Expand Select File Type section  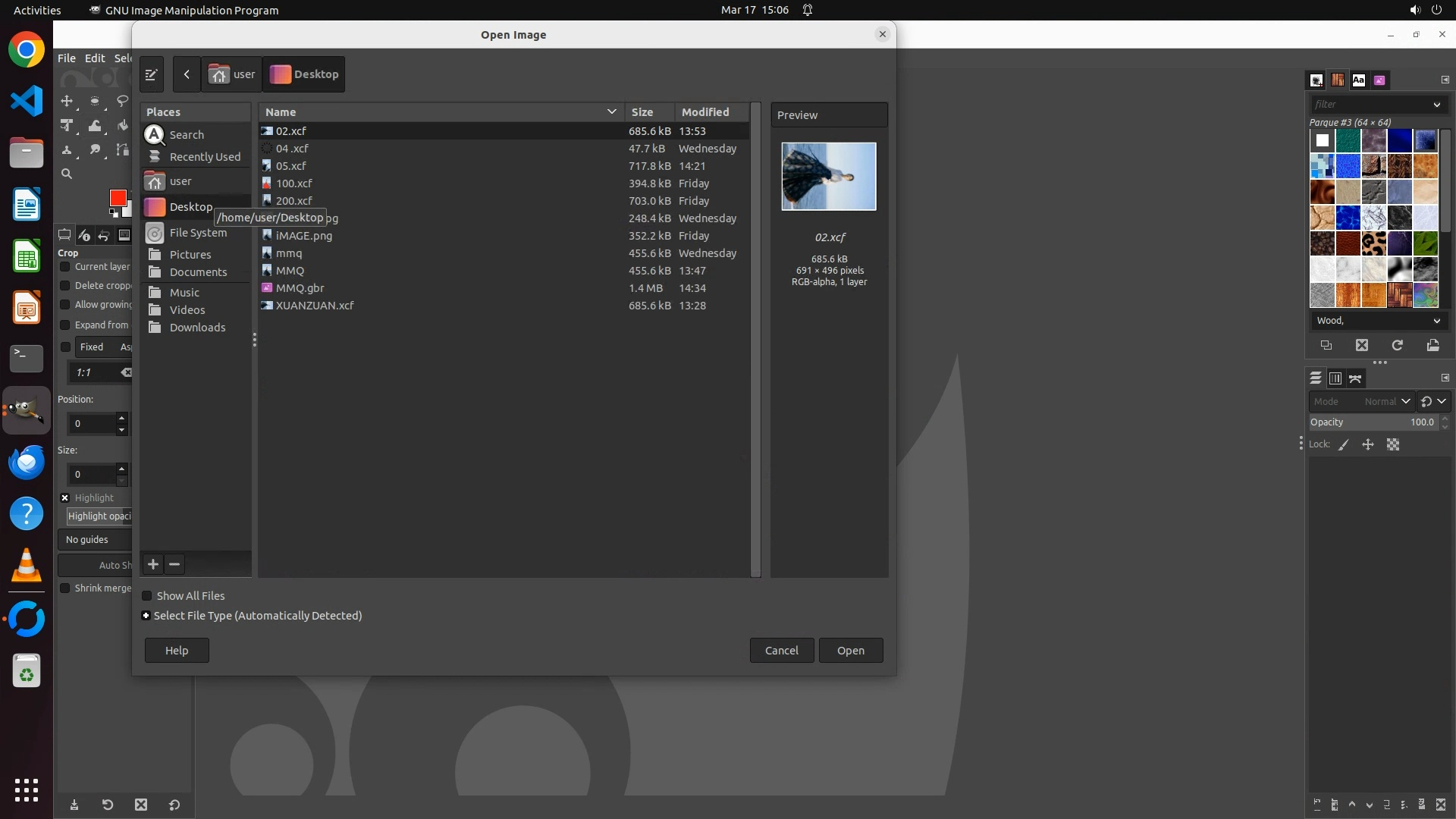[x=146, y=616]
